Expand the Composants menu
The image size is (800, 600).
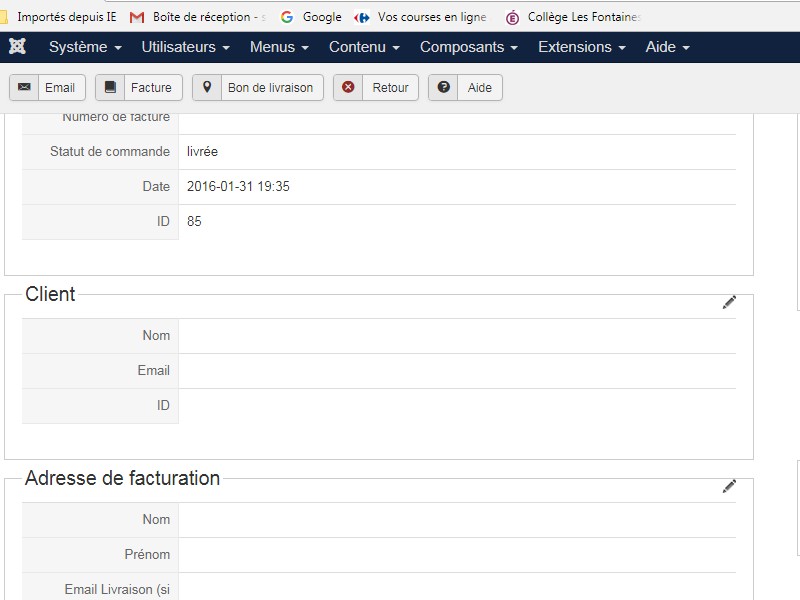[469, 47]
